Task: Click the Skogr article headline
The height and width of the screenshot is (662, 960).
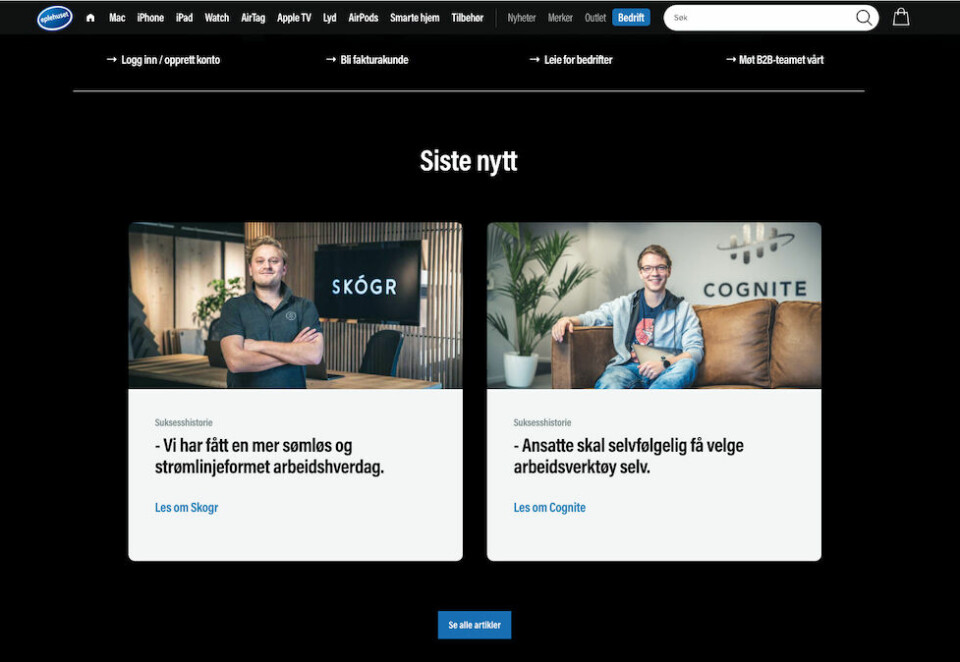Action: click(269, 456)
